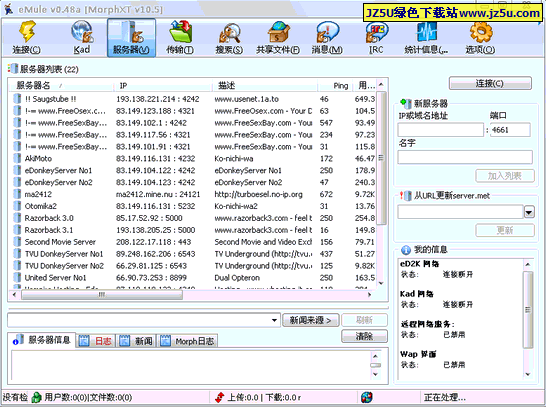The height and width of the screenshot is (407, 546).
Task: Click the server list horizontal scrollbar thumb
Action: pos(102,295)
